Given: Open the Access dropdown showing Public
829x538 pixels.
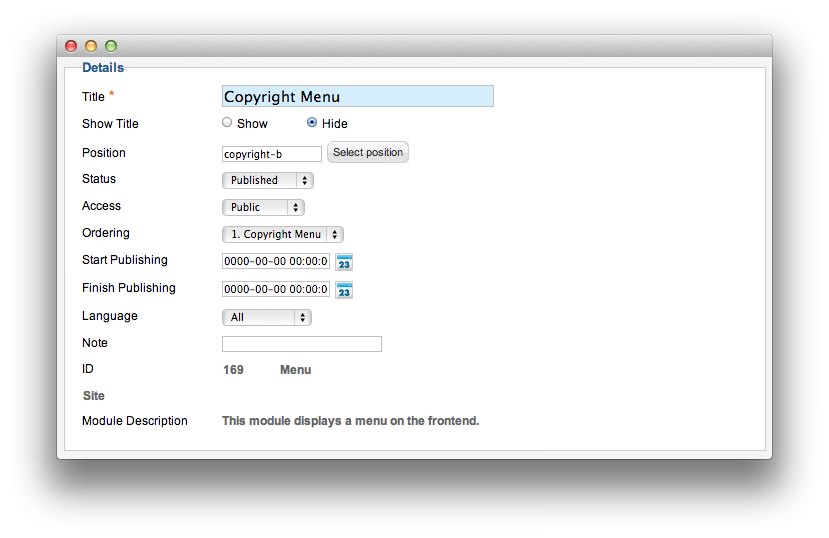Looking at the screenshot, I should coord(263,207).
